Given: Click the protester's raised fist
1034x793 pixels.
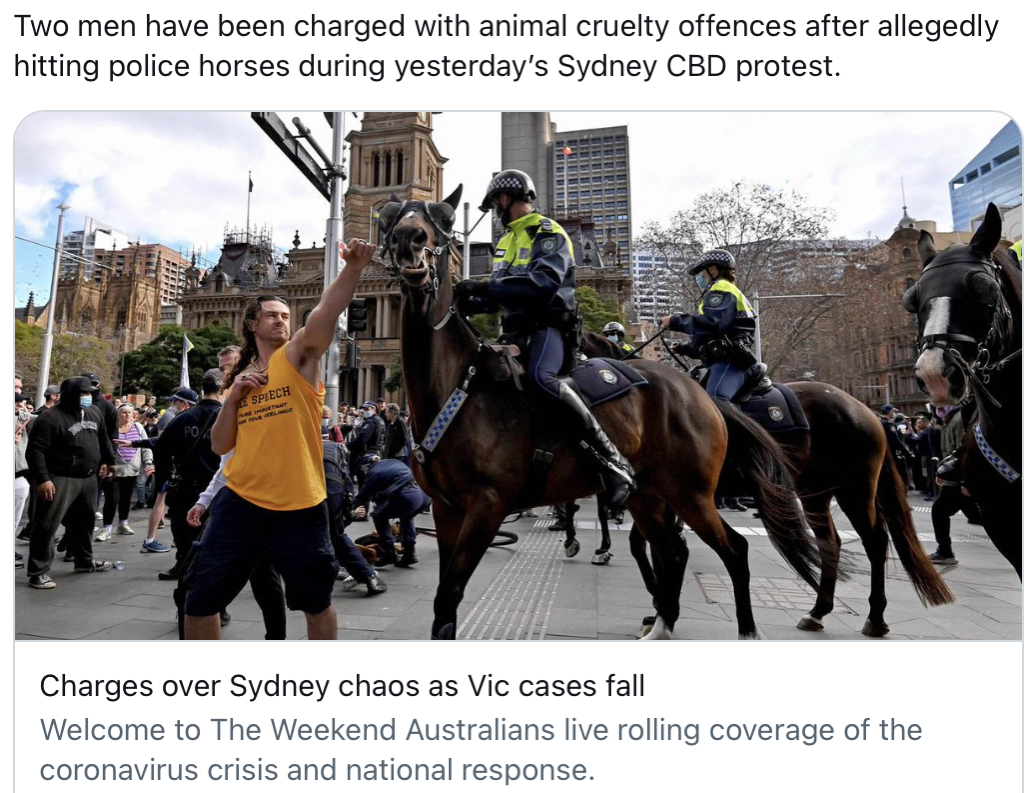Looking at the screenshot, I should coord(359,252).
